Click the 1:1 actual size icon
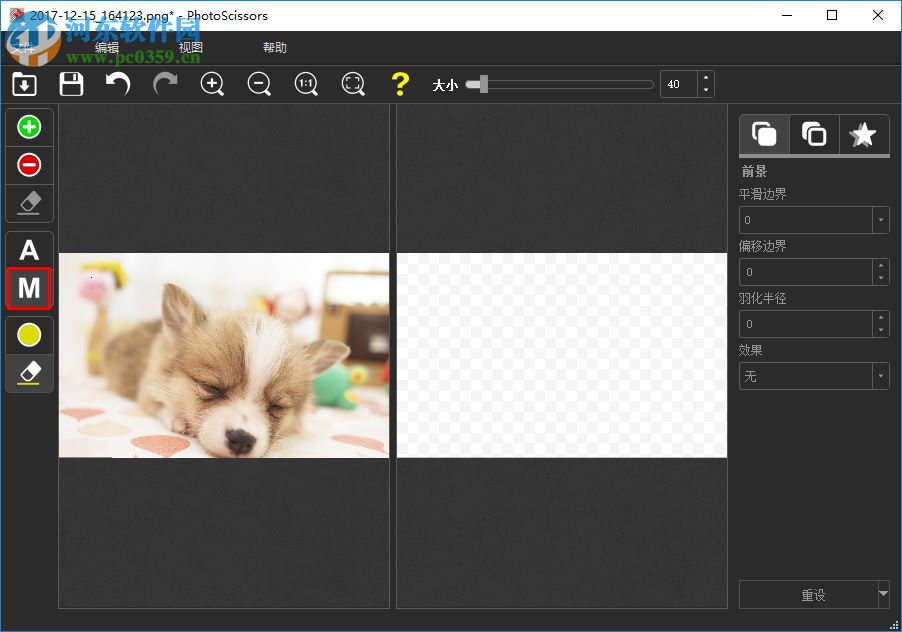 coord(306,84)
